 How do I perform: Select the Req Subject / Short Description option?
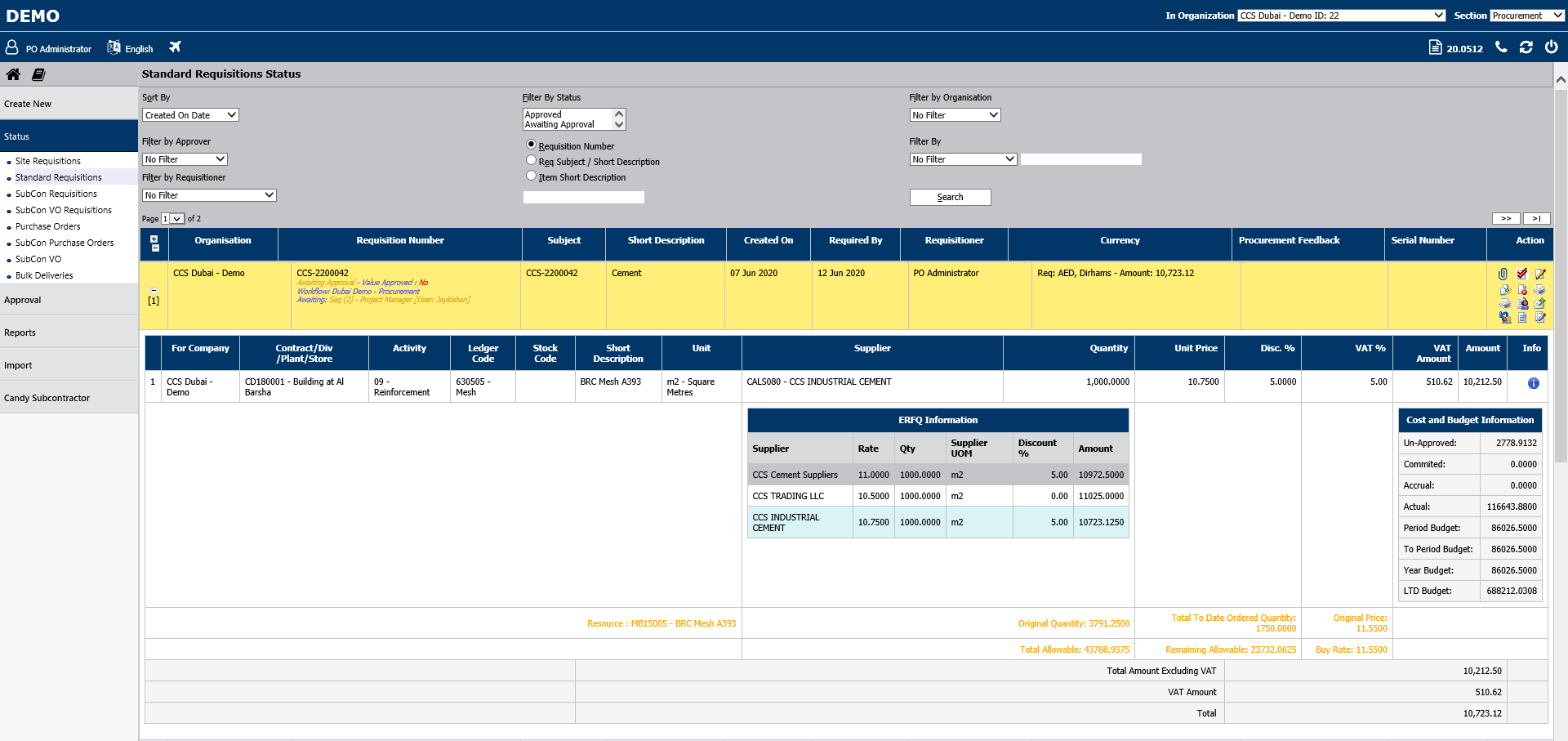(x=532, y=160)
